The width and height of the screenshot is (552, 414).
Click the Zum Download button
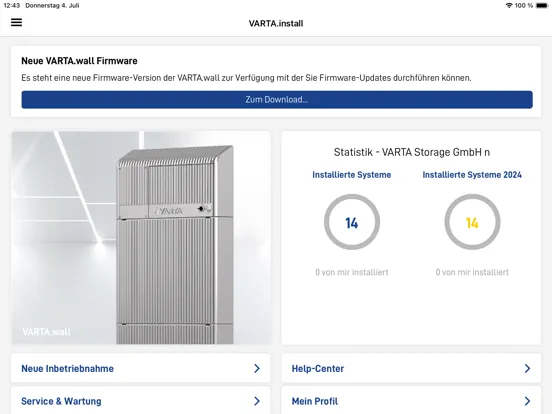(x=277, y=100)
